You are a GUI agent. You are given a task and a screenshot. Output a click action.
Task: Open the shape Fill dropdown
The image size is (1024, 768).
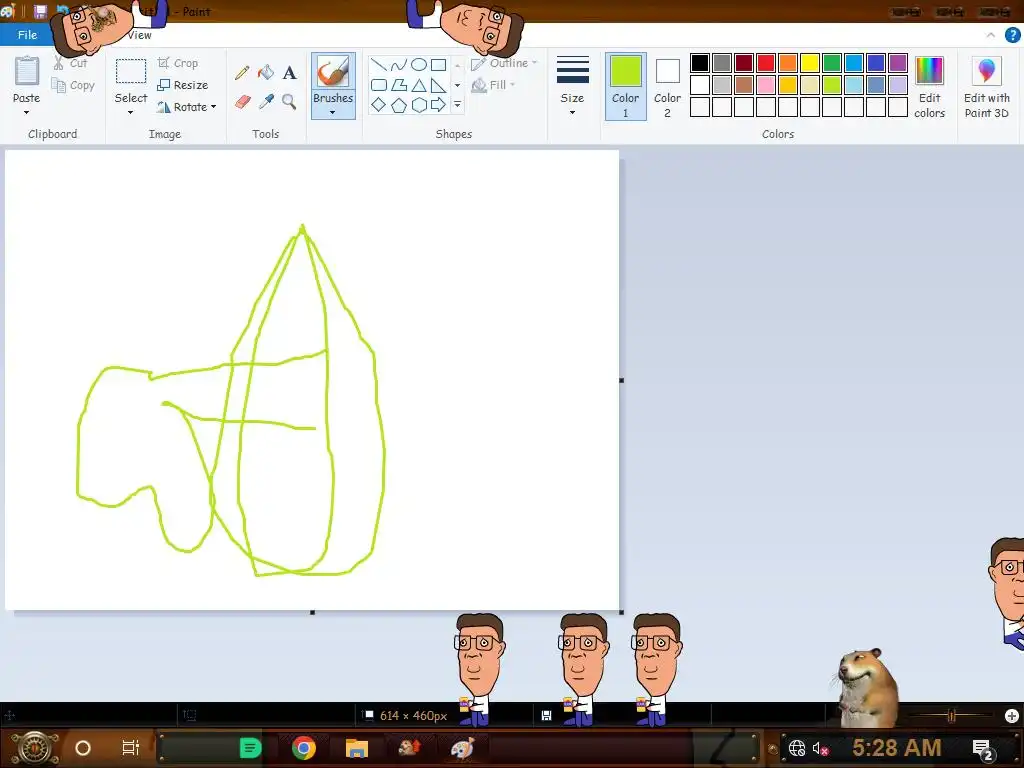[x=493, y=85]
